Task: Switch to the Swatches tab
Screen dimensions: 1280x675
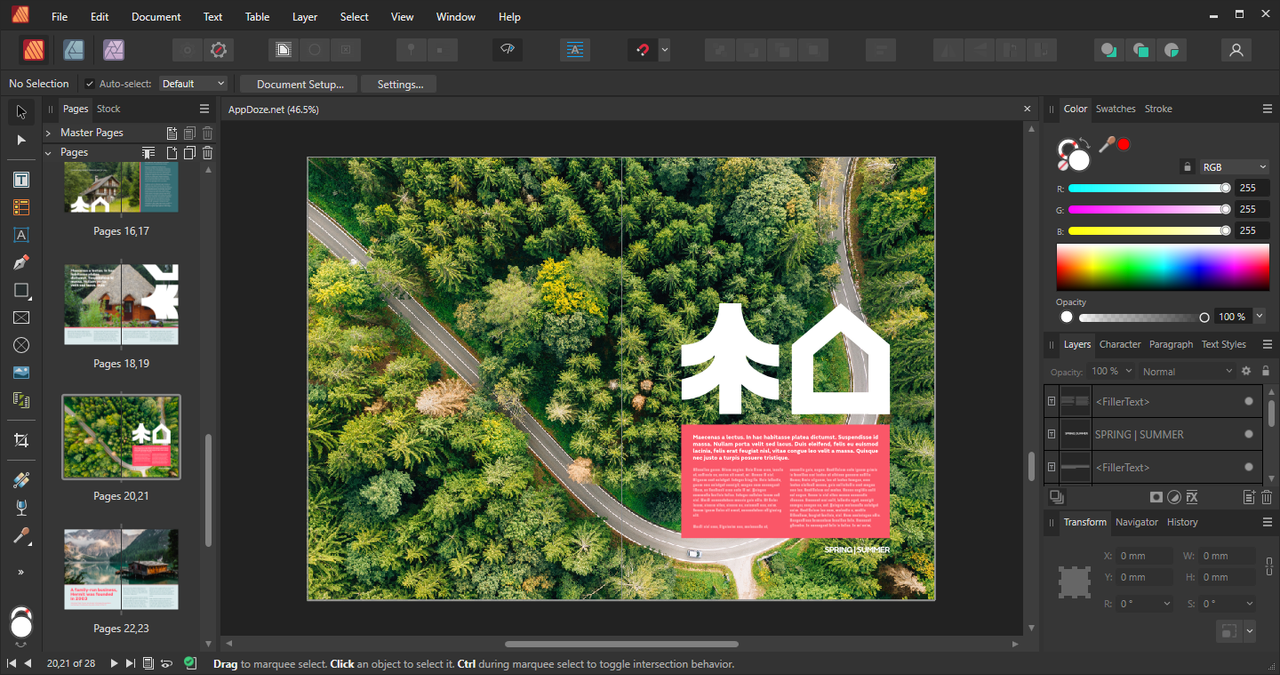Action: tap(1115, 109)
